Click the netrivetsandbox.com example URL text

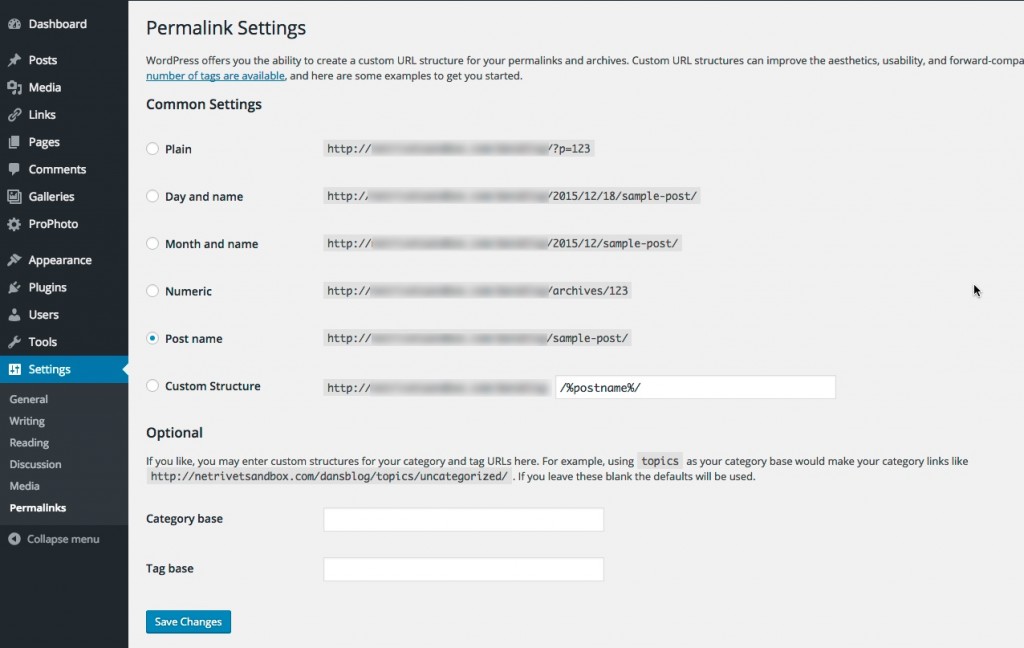click(328, 476)
